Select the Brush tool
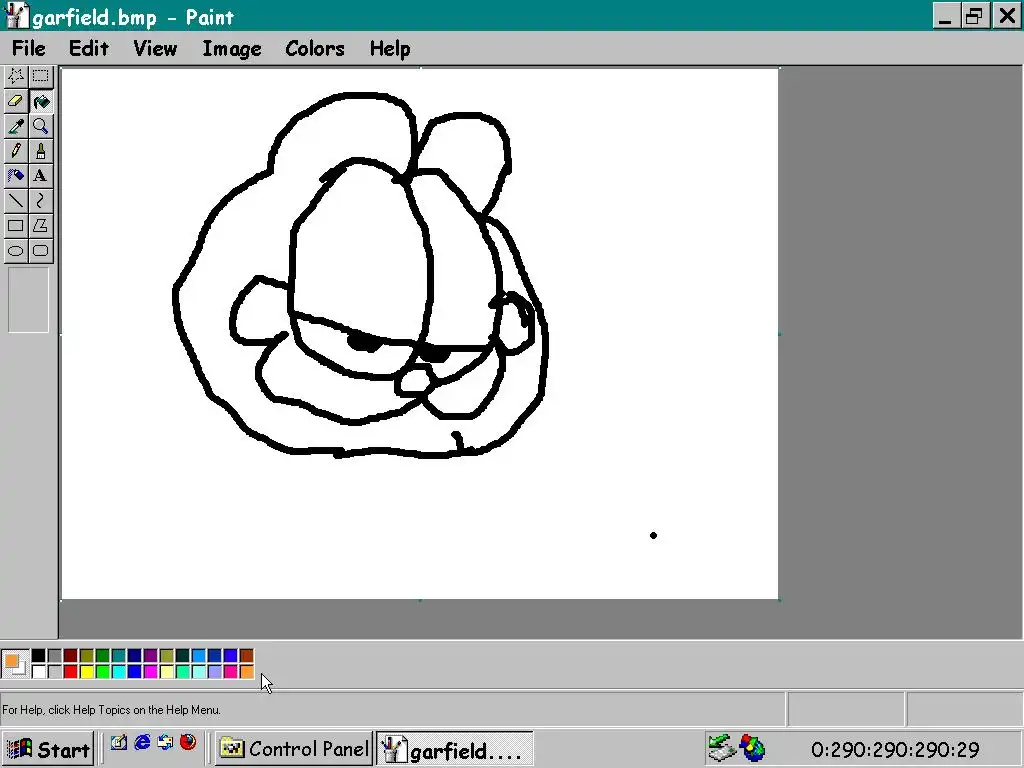The width and height of the screenshot is (1024, 768). tap(40, 151)
